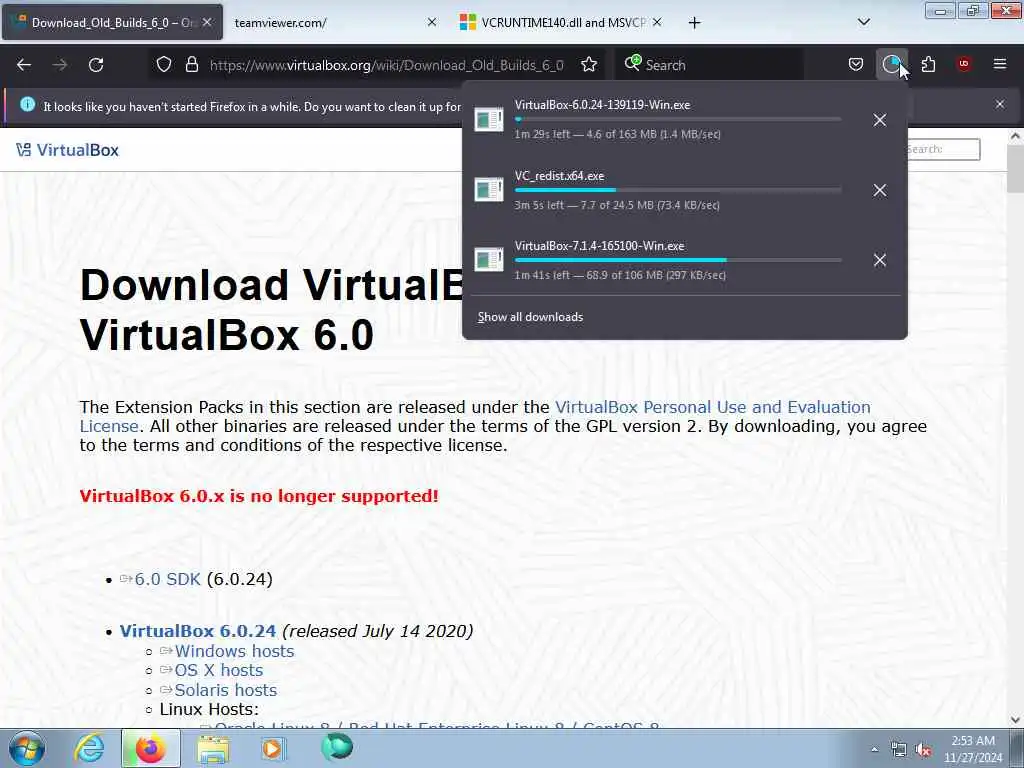The width and height of the screenshot is (1024, 768).
Task: Cancel the VirtualBox-6.0.24 download
Action: pyautogui.click(x=880, y=120)
